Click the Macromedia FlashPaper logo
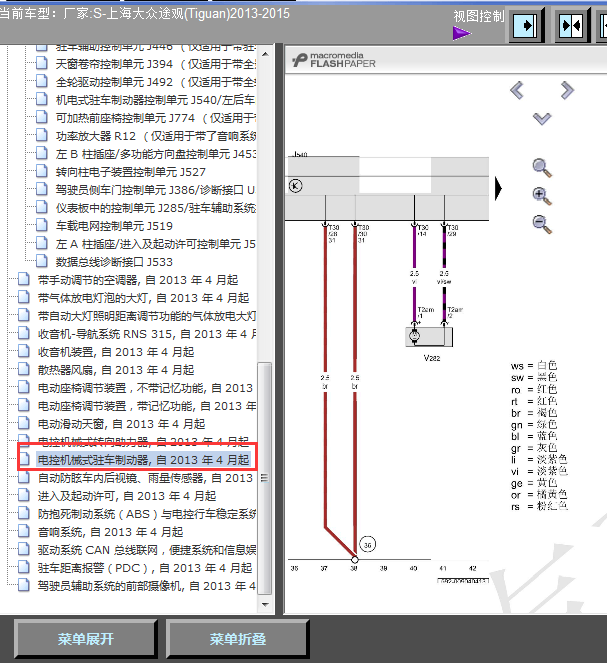 pos(334,60)
